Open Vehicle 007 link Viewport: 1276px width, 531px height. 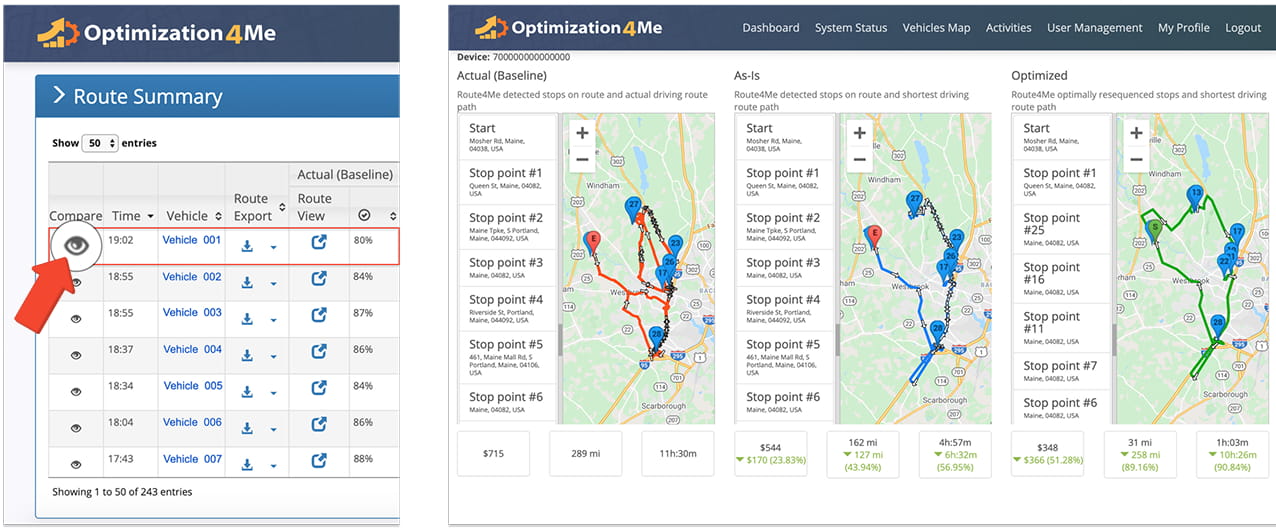[192, 458]
